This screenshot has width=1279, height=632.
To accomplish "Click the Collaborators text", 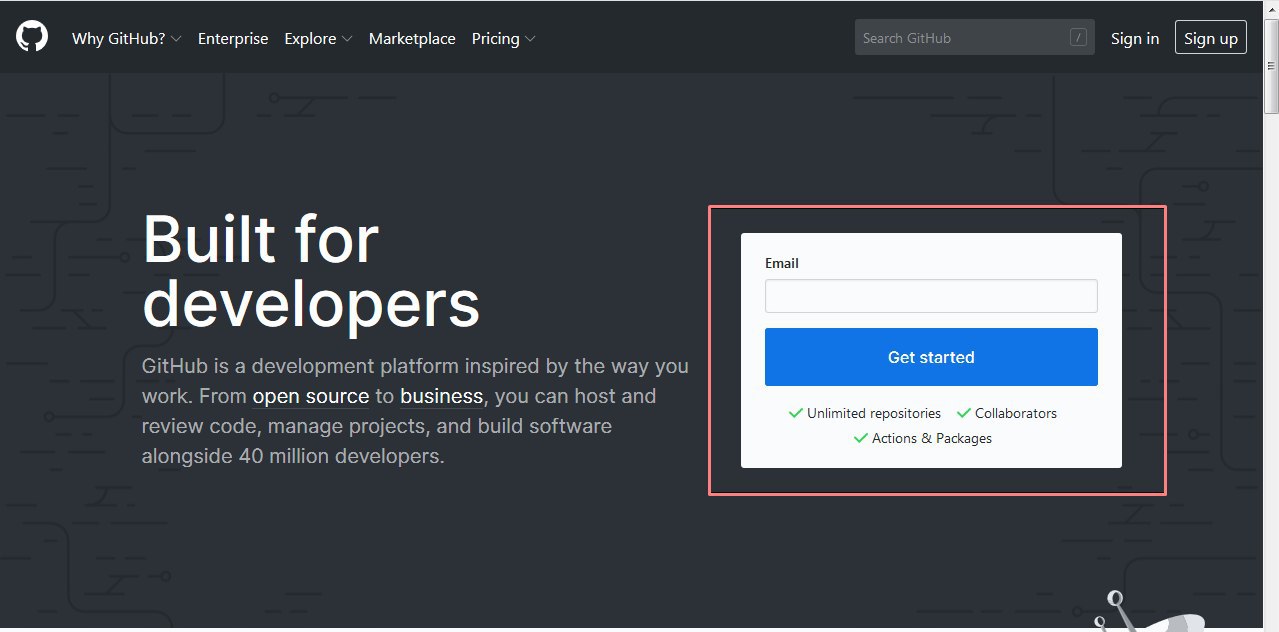I will pos(1016,413).
